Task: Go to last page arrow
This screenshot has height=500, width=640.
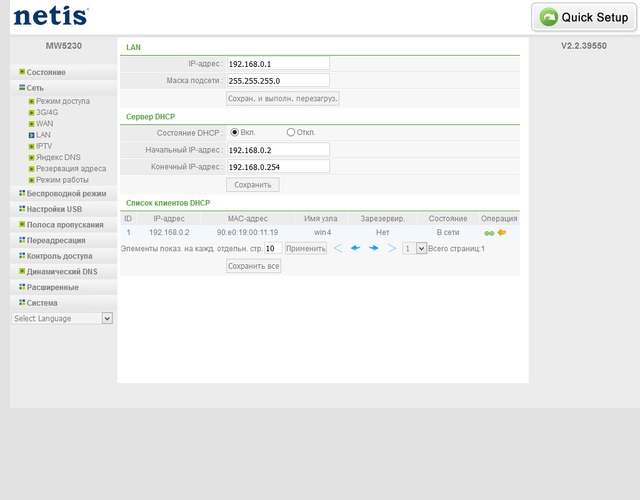Action: [392, 248]
